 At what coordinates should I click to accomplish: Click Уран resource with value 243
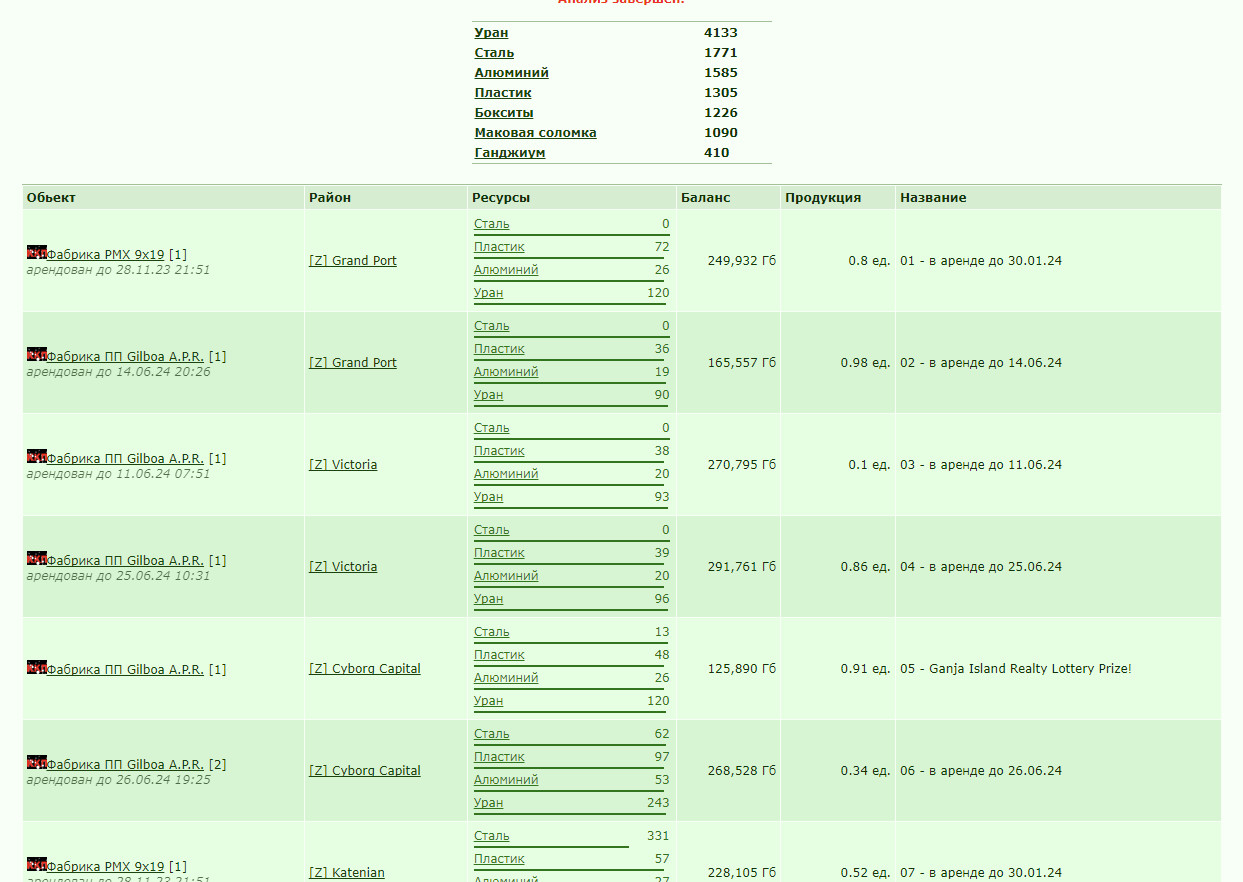pyautogui.click(x=489, y=803)
